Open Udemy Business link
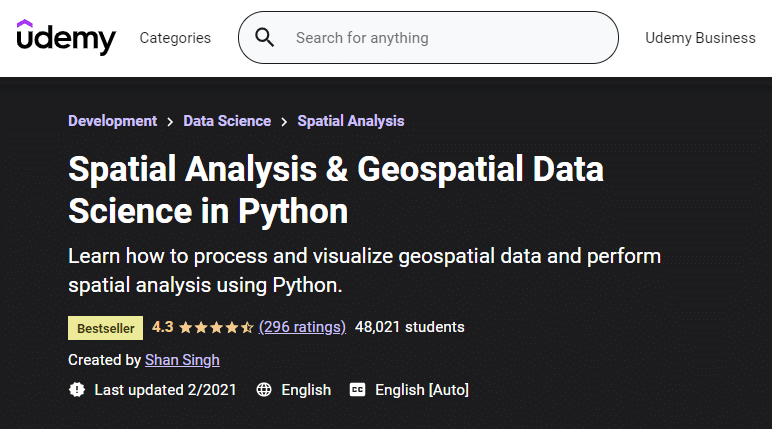Image resolution: width=772 pixels, height=429 pixels. point(700,38)
